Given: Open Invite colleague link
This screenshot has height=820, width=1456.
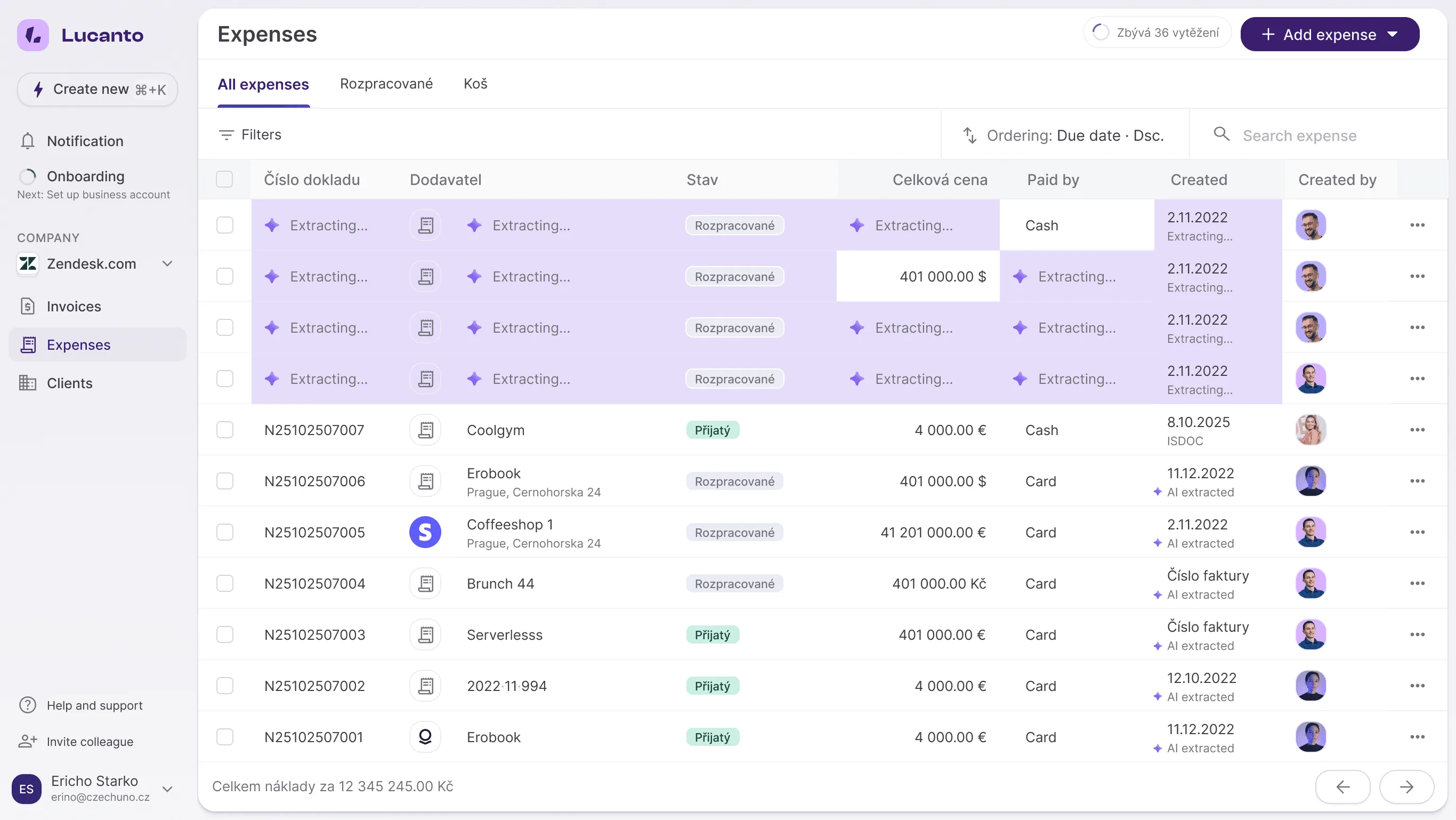Looking at the screenshot, I should click(90, 742).
